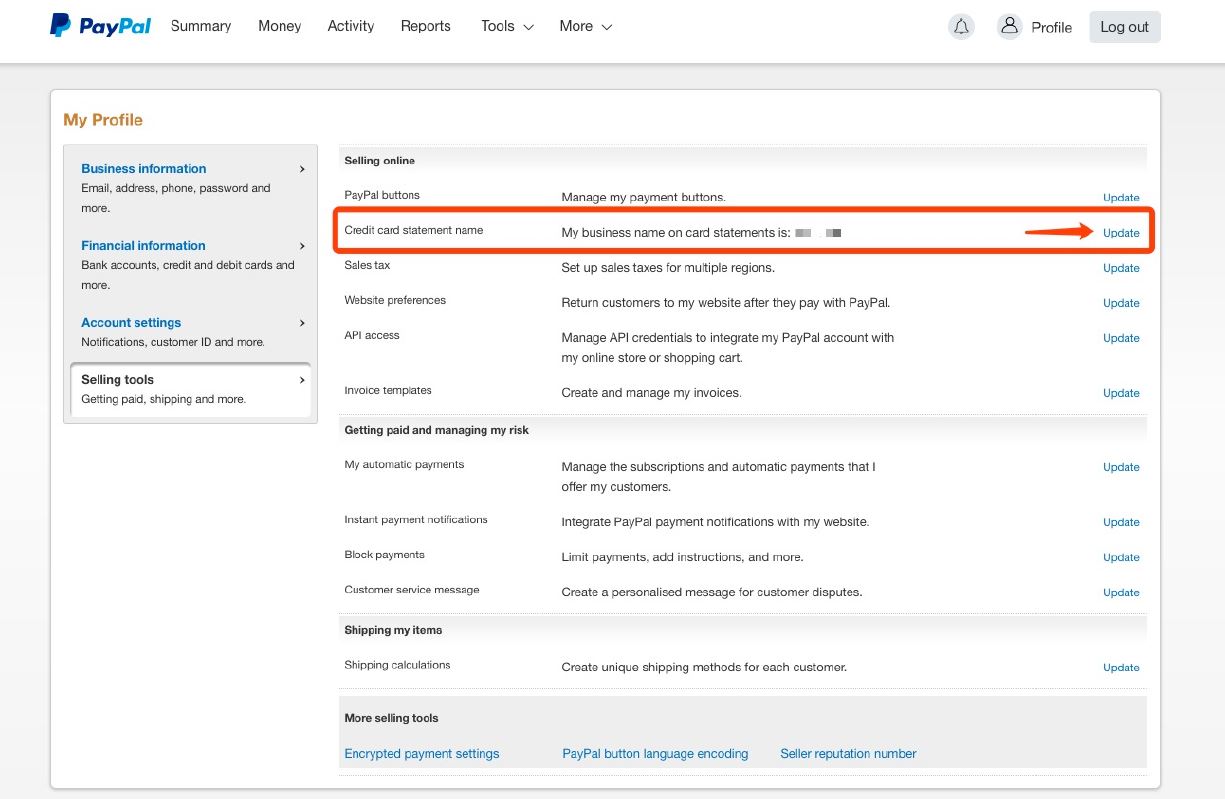The width and height of the screenshot is (1225, 799).
Task: Click the Profile person icon
Action: click(x=1009, y=26)
